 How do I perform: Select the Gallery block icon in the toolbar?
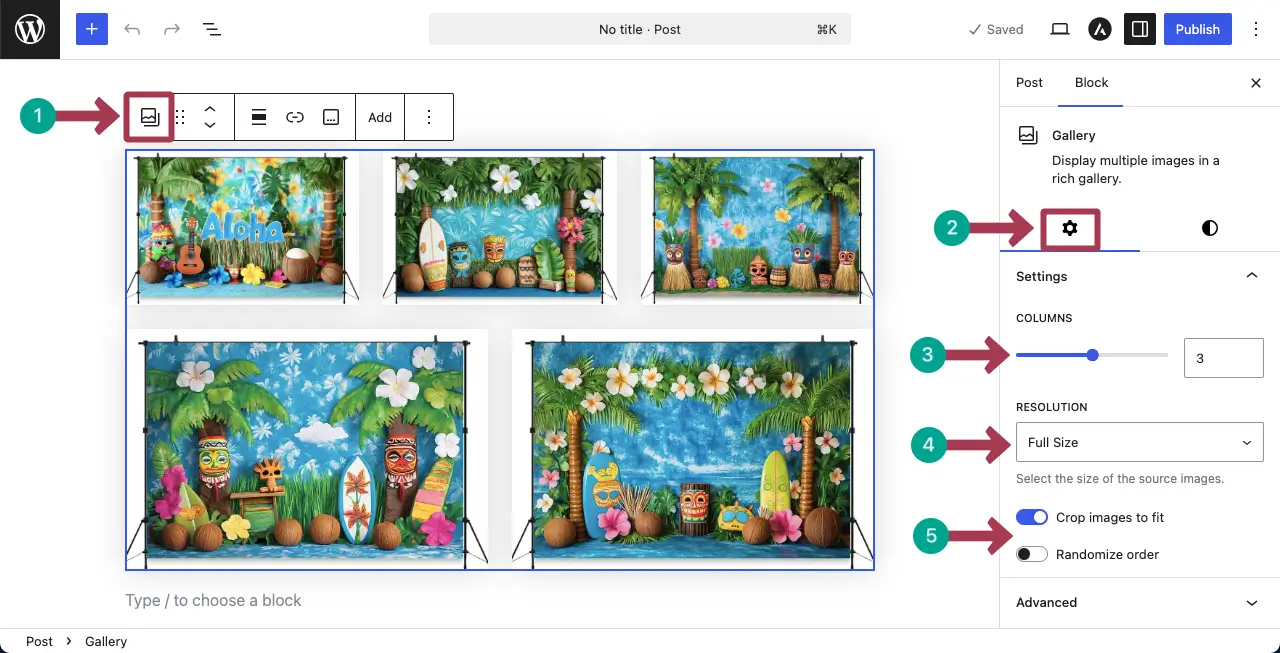pyautogui.click(x=148, y=117)
